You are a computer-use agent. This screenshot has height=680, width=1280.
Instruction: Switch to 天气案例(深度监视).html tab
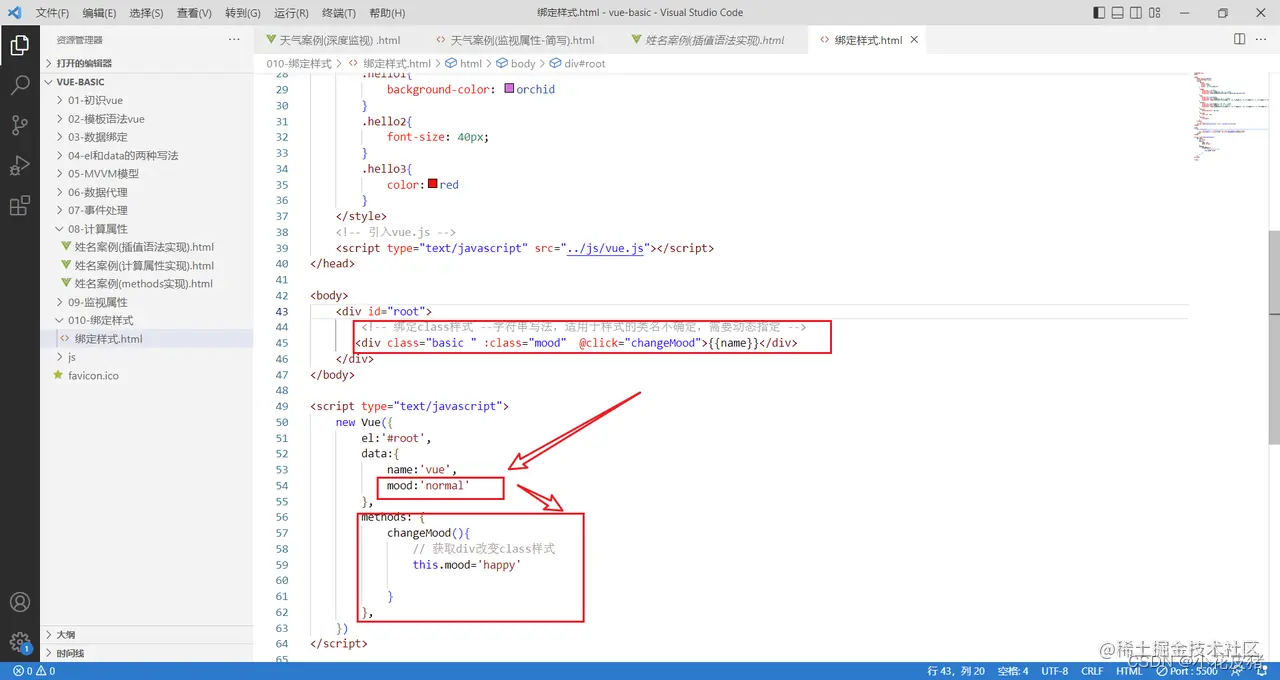(x=339, y=40)
